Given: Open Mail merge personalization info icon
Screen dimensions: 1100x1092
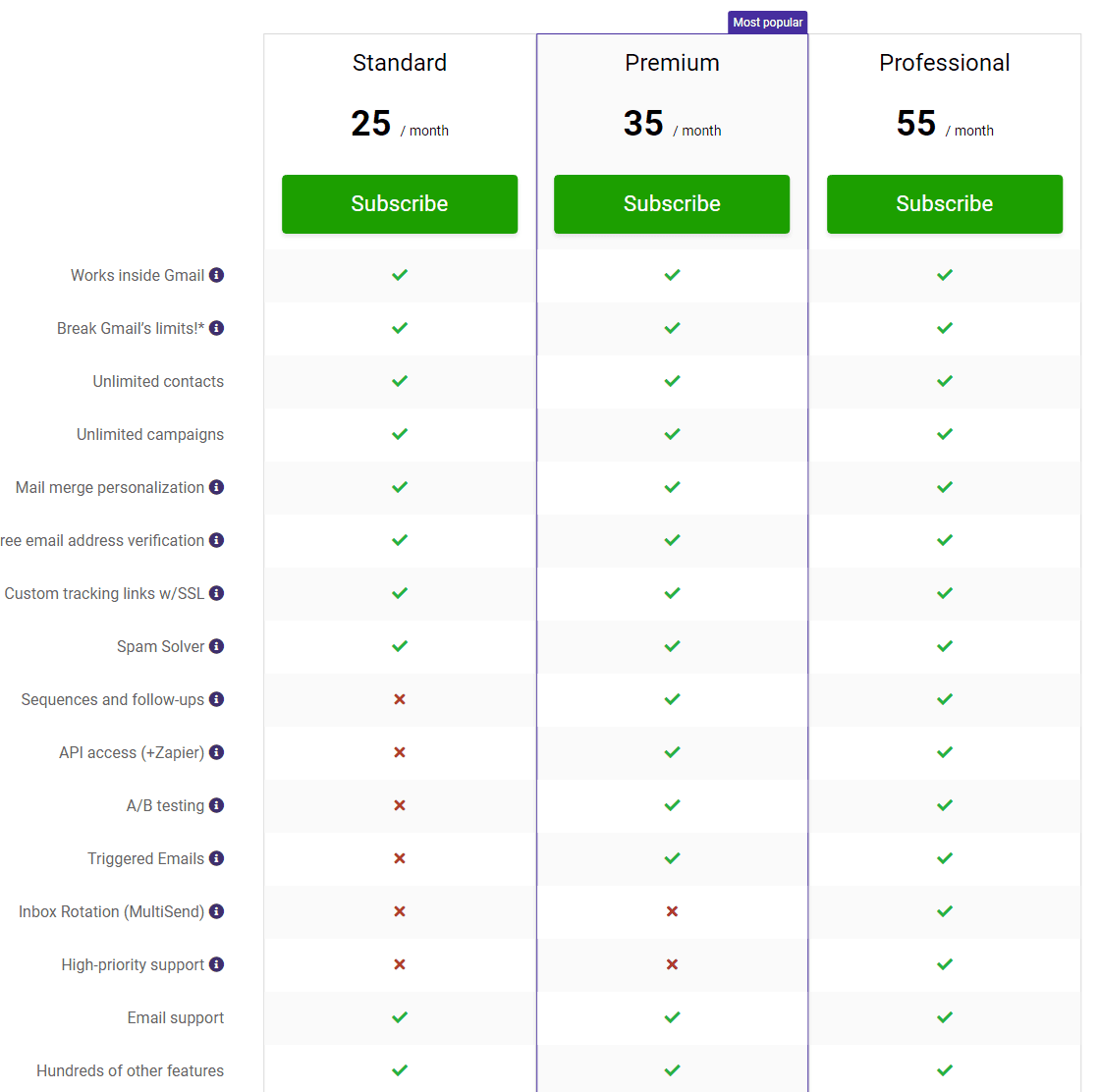Looking at the screenshot, I should pyautogui.click(x=216, y=487).
